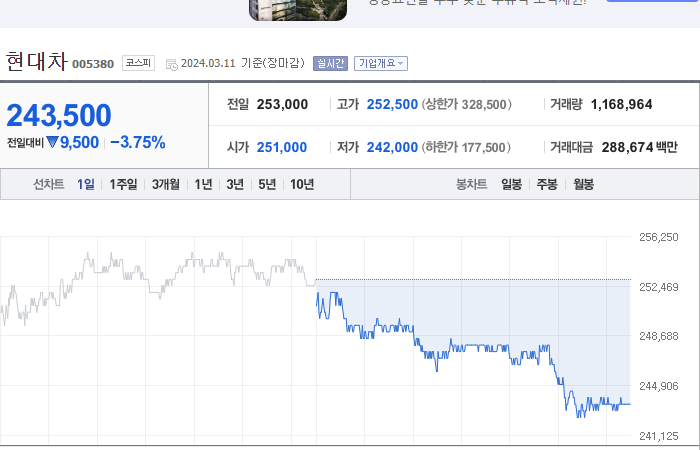Viewport: 700px width, 450px height.
Task: Click the date 2024.03.11 기준(장마감)
Action: [x=242, y=63]
